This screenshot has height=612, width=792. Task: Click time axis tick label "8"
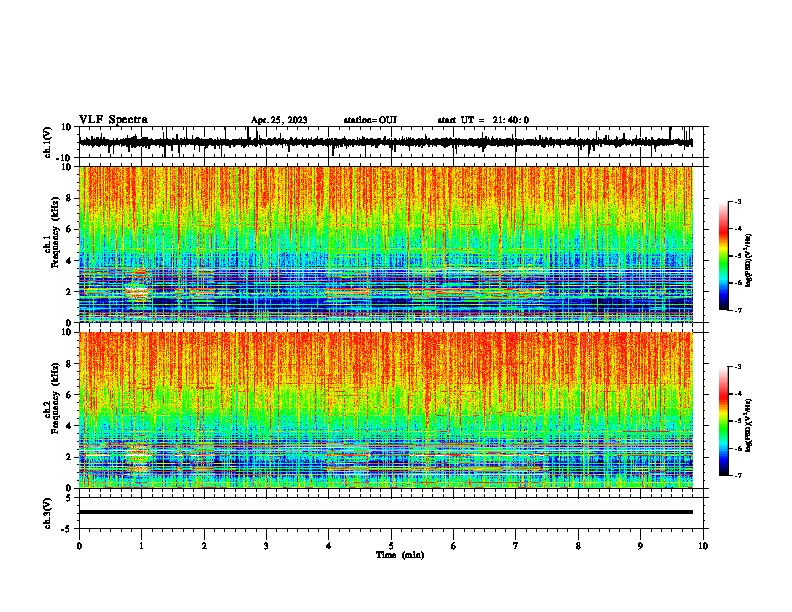(x=578, y=545)
